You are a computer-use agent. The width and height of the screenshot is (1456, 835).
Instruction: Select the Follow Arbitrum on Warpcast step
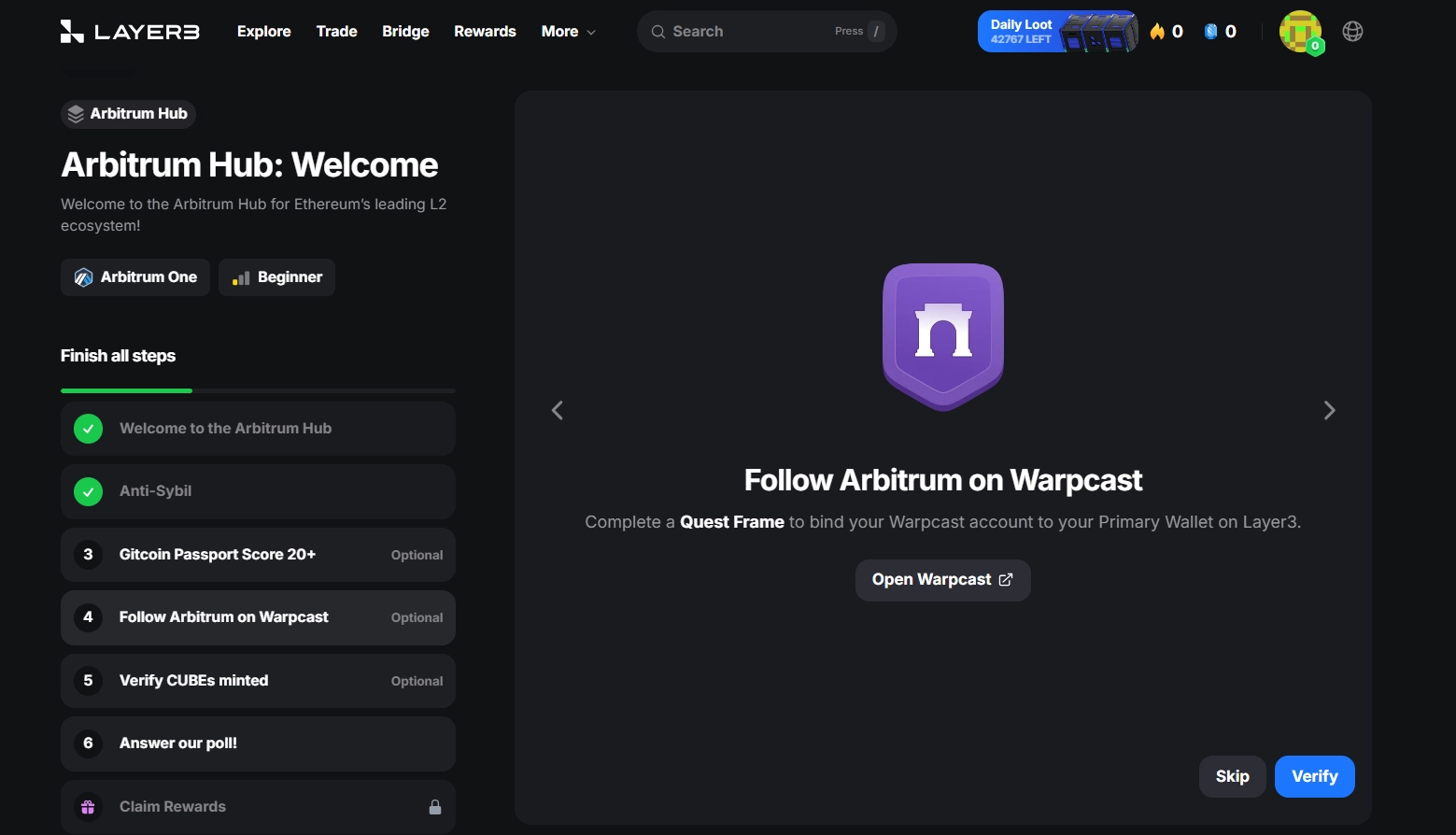258,617
